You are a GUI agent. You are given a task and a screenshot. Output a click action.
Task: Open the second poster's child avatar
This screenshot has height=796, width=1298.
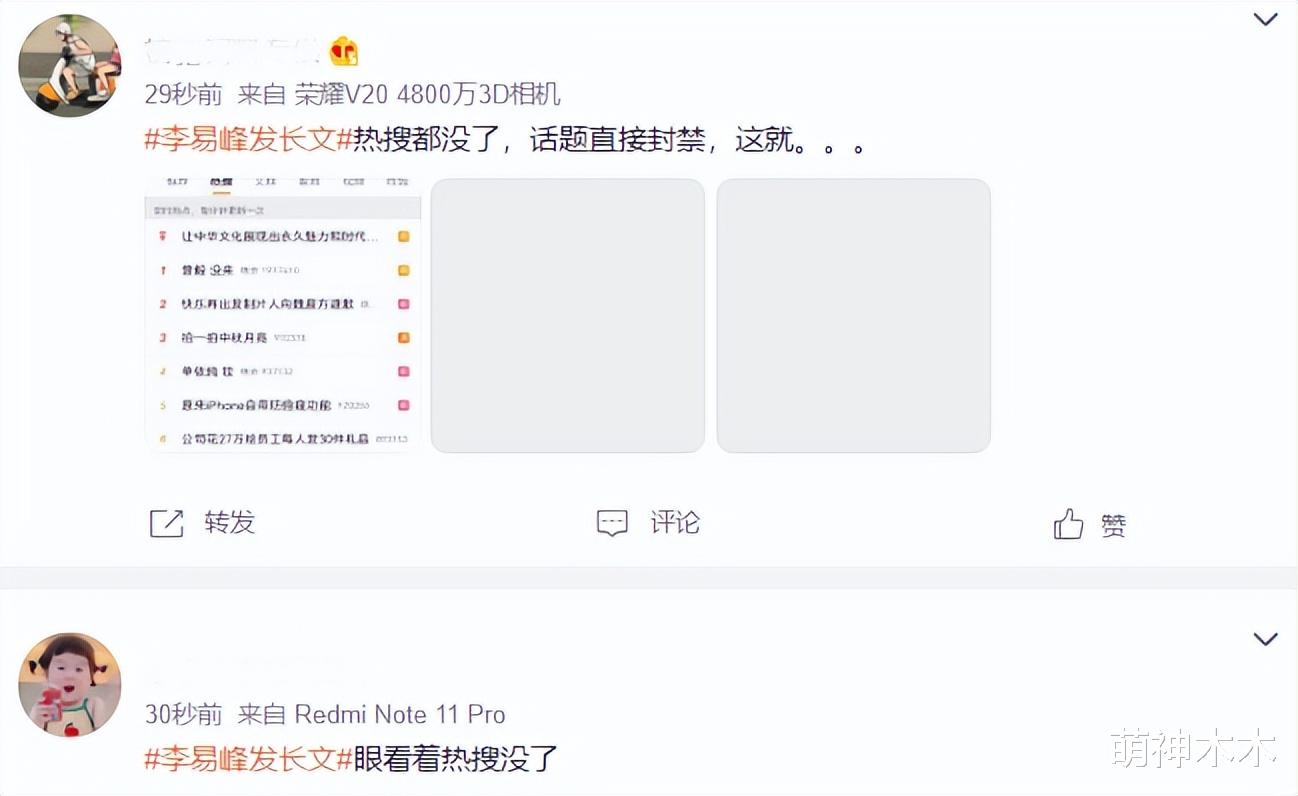pos(69,684)
